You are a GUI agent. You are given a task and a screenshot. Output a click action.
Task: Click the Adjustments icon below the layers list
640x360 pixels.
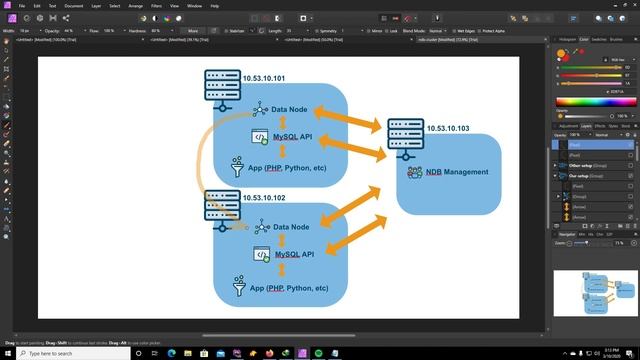pyautogui.click(x=592, y=226)
